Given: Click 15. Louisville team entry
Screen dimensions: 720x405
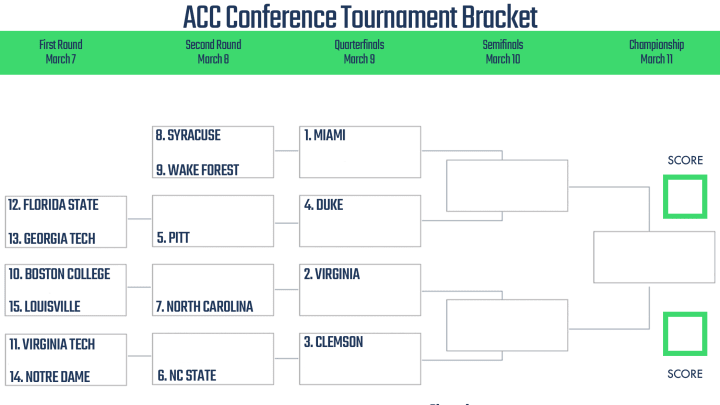Looking at the screenshot, I should point(45,306).
